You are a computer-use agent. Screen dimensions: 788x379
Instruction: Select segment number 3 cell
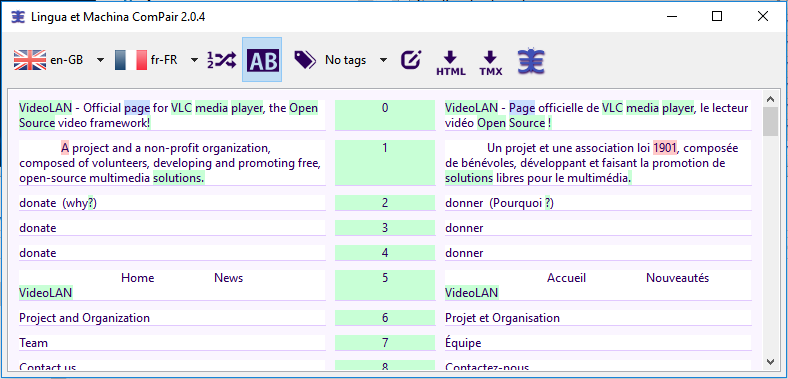[x=385, y=228]
